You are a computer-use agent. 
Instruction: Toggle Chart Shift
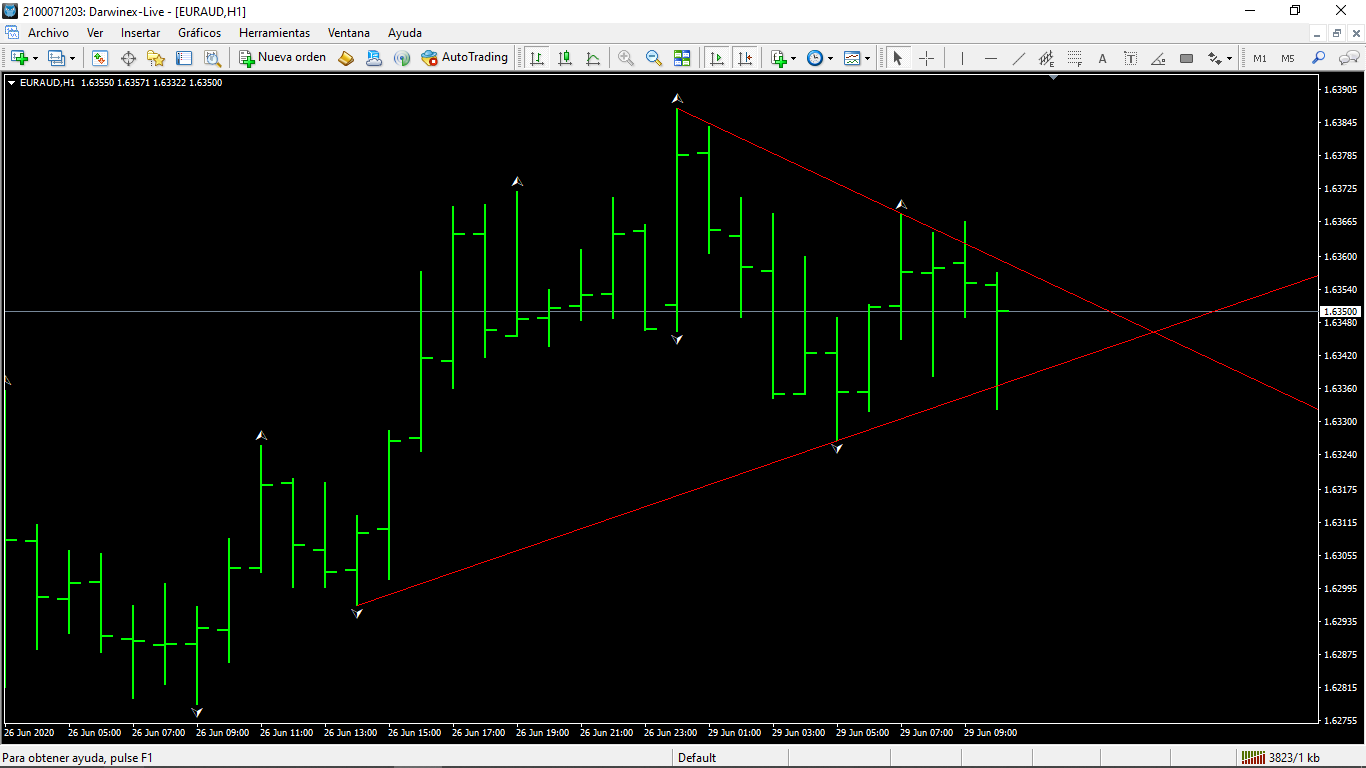click(x=745, y=58)
